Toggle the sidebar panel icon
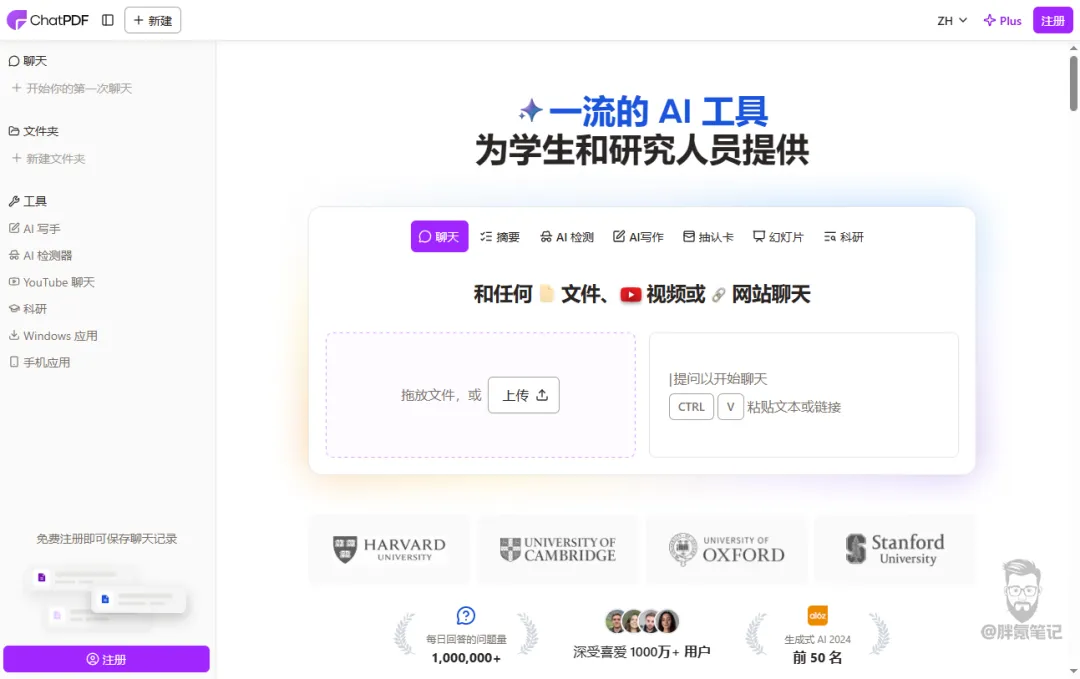Viewport: 1080px width, 679px height. [x=107, y=20]
